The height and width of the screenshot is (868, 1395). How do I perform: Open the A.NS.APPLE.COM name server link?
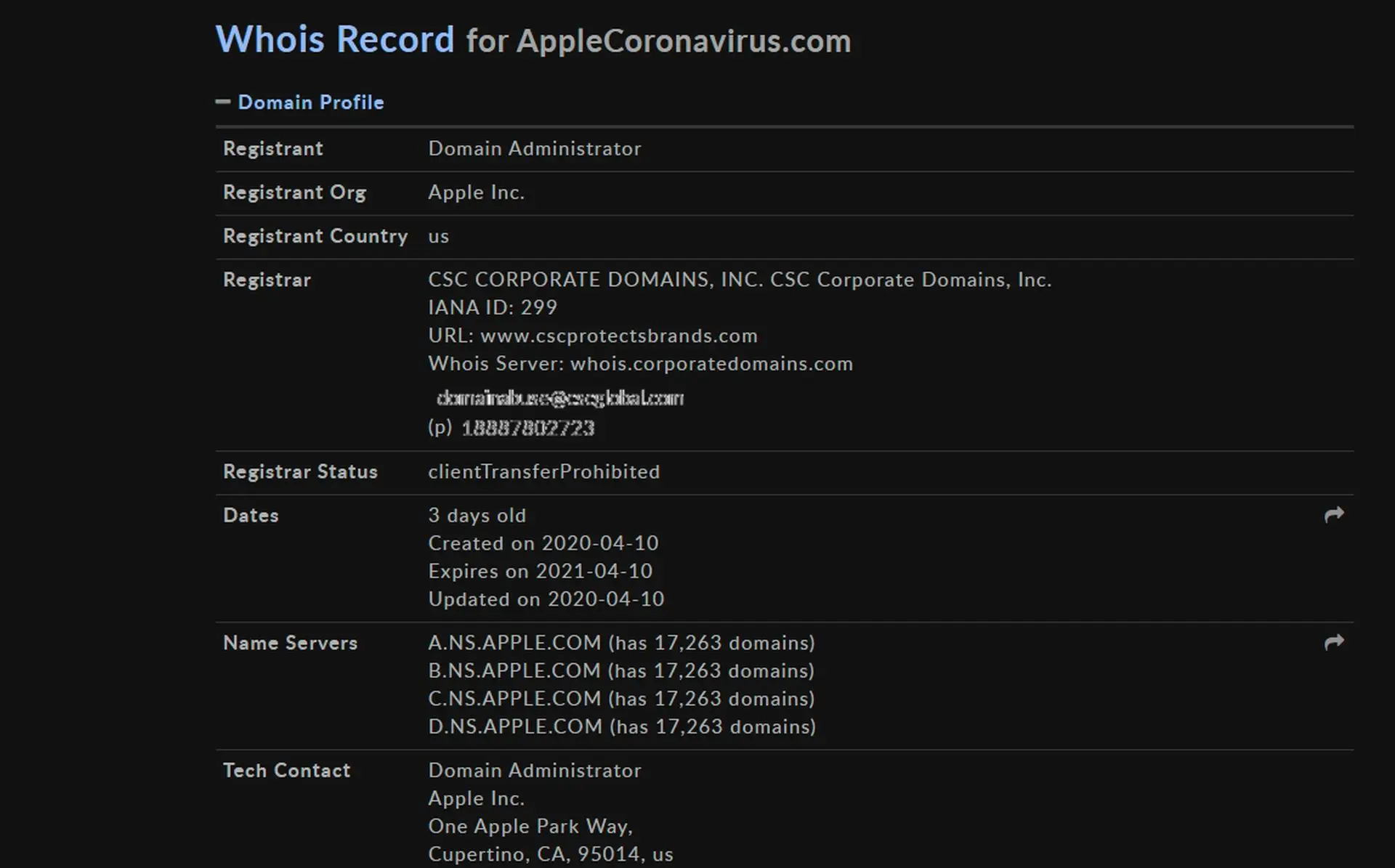513,643
